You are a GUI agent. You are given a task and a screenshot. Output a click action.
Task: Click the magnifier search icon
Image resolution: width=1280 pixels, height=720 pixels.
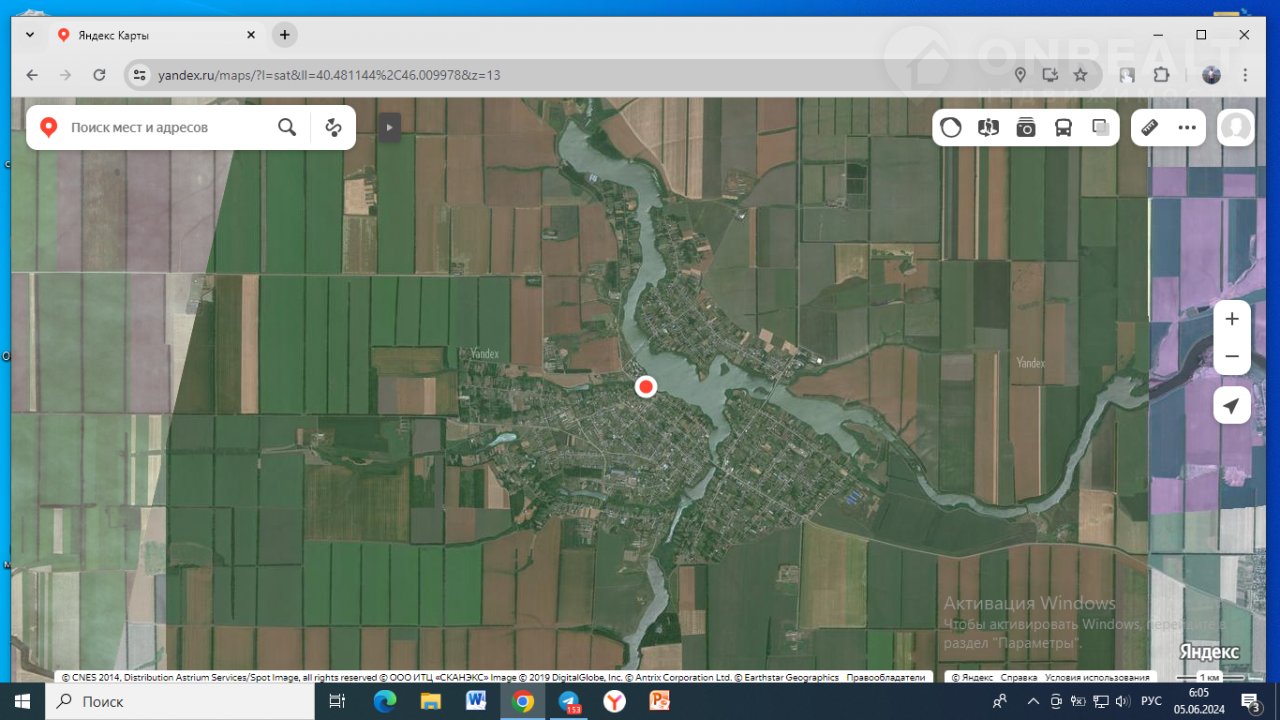(287, 127)
